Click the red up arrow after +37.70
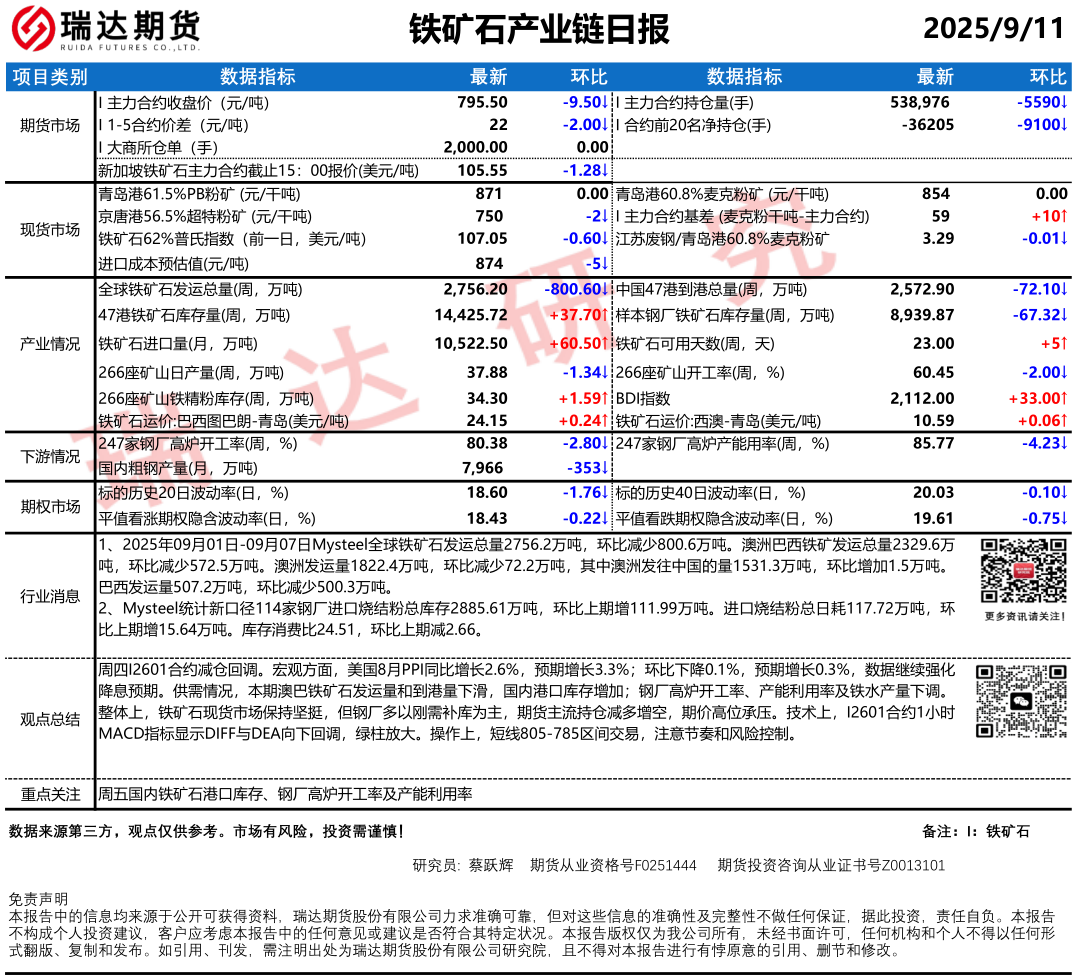 pos(603,315)
